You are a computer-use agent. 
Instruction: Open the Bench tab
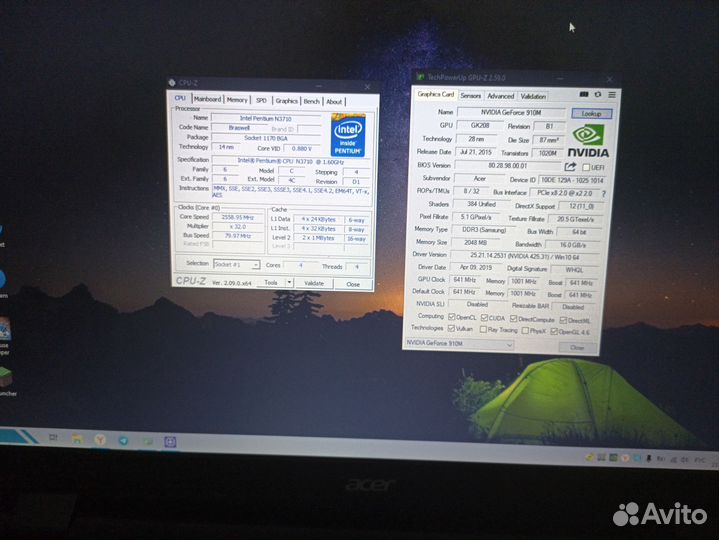click(x=311, y=101)
